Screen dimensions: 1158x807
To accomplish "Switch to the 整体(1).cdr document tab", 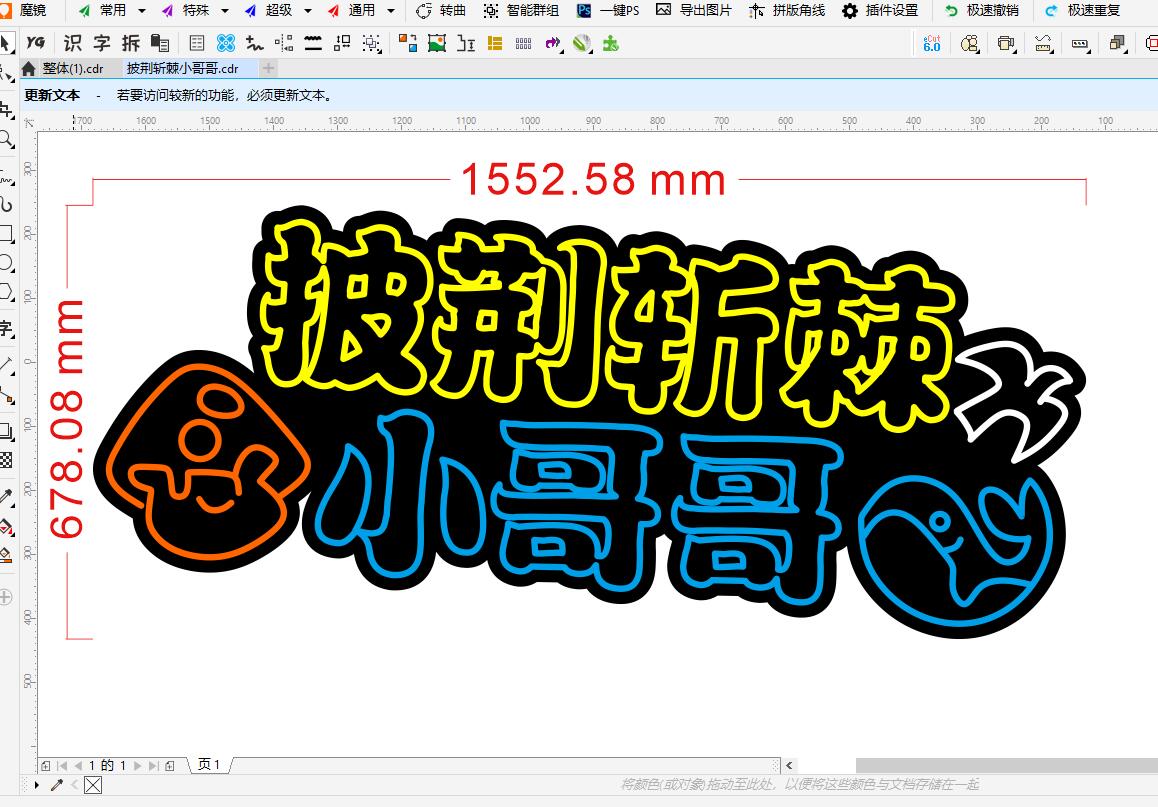I will click(x=72, y=69).
